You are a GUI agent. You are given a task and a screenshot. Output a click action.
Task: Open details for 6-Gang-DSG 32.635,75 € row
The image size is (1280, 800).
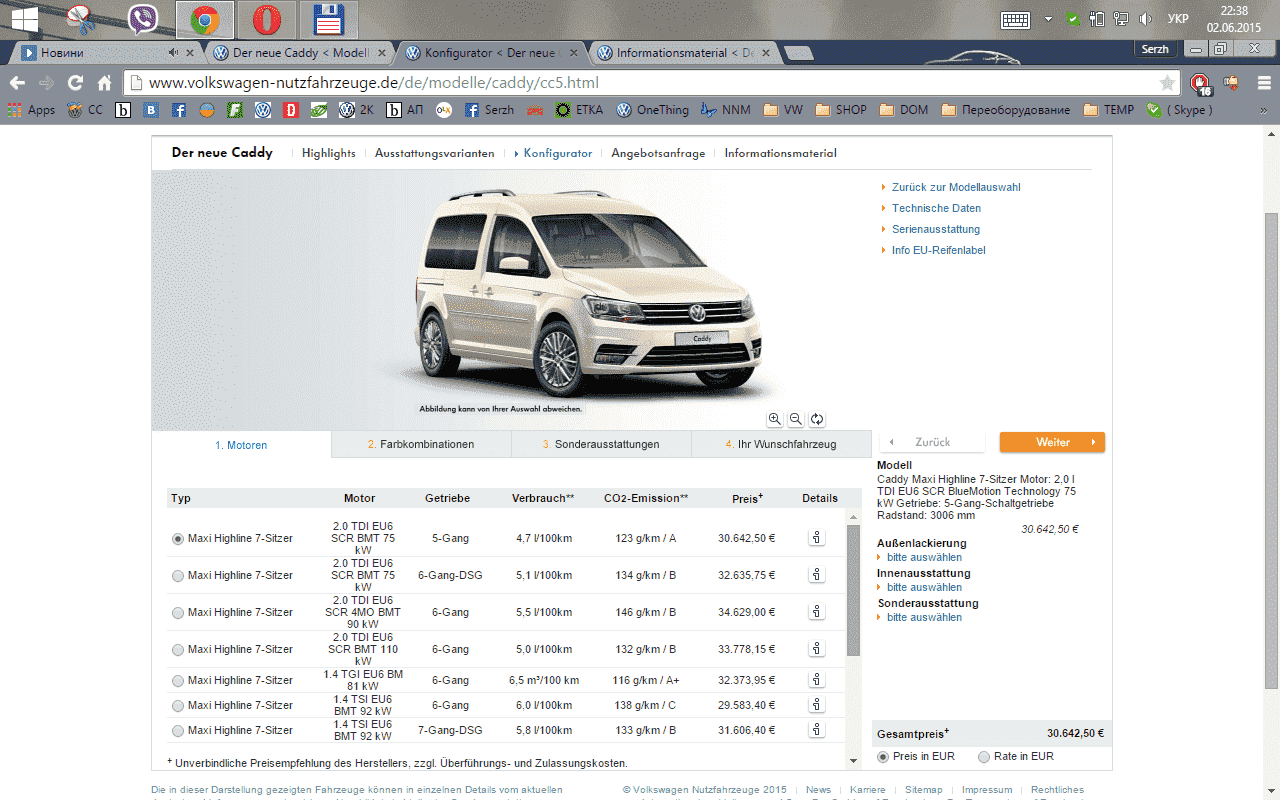click(x=817, y=575)
